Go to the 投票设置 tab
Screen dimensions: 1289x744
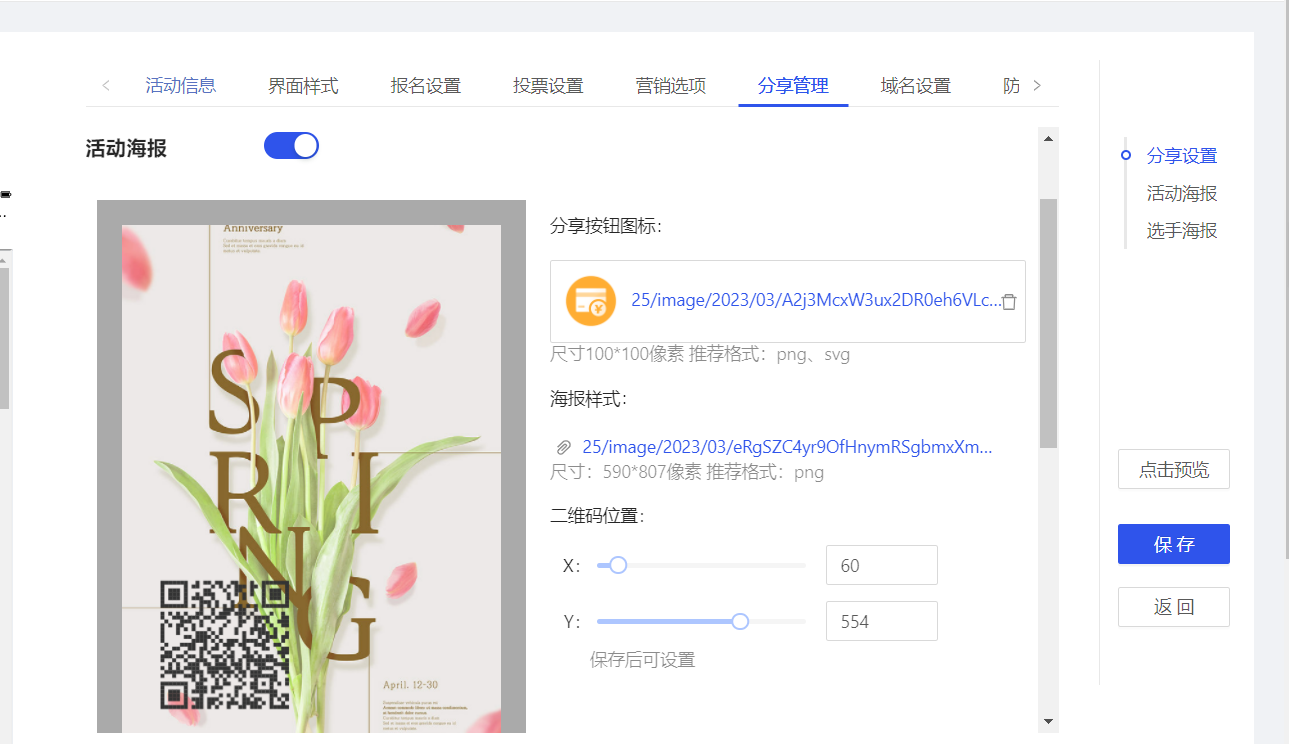(x=548, y=86)
